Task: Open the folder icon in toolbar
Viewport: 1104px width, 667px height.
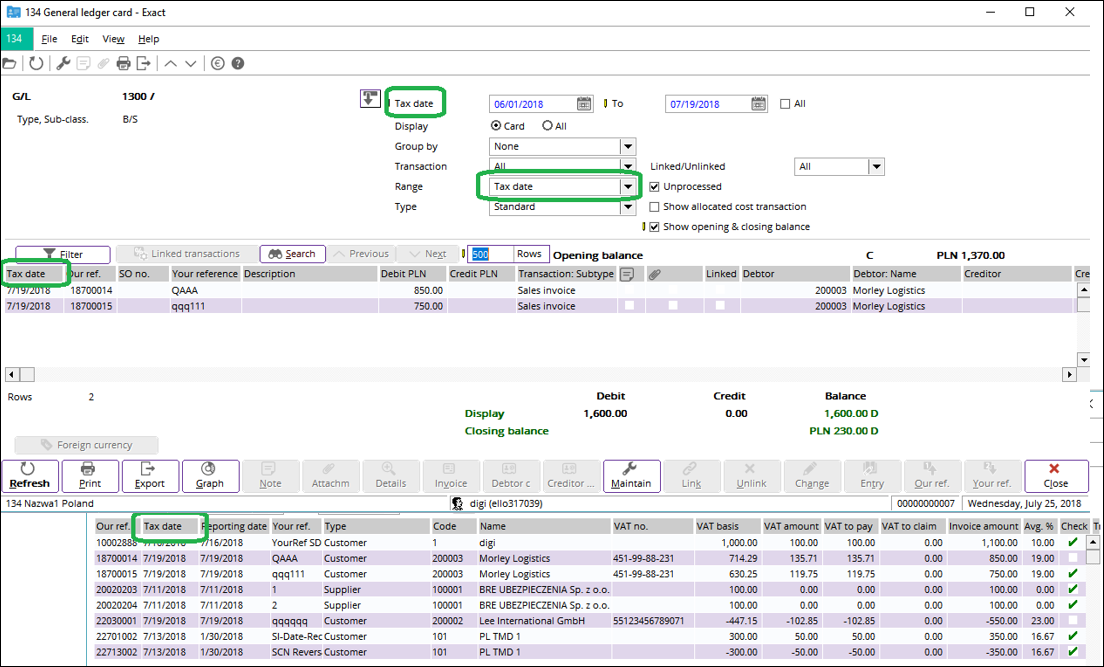Action: 9,63
